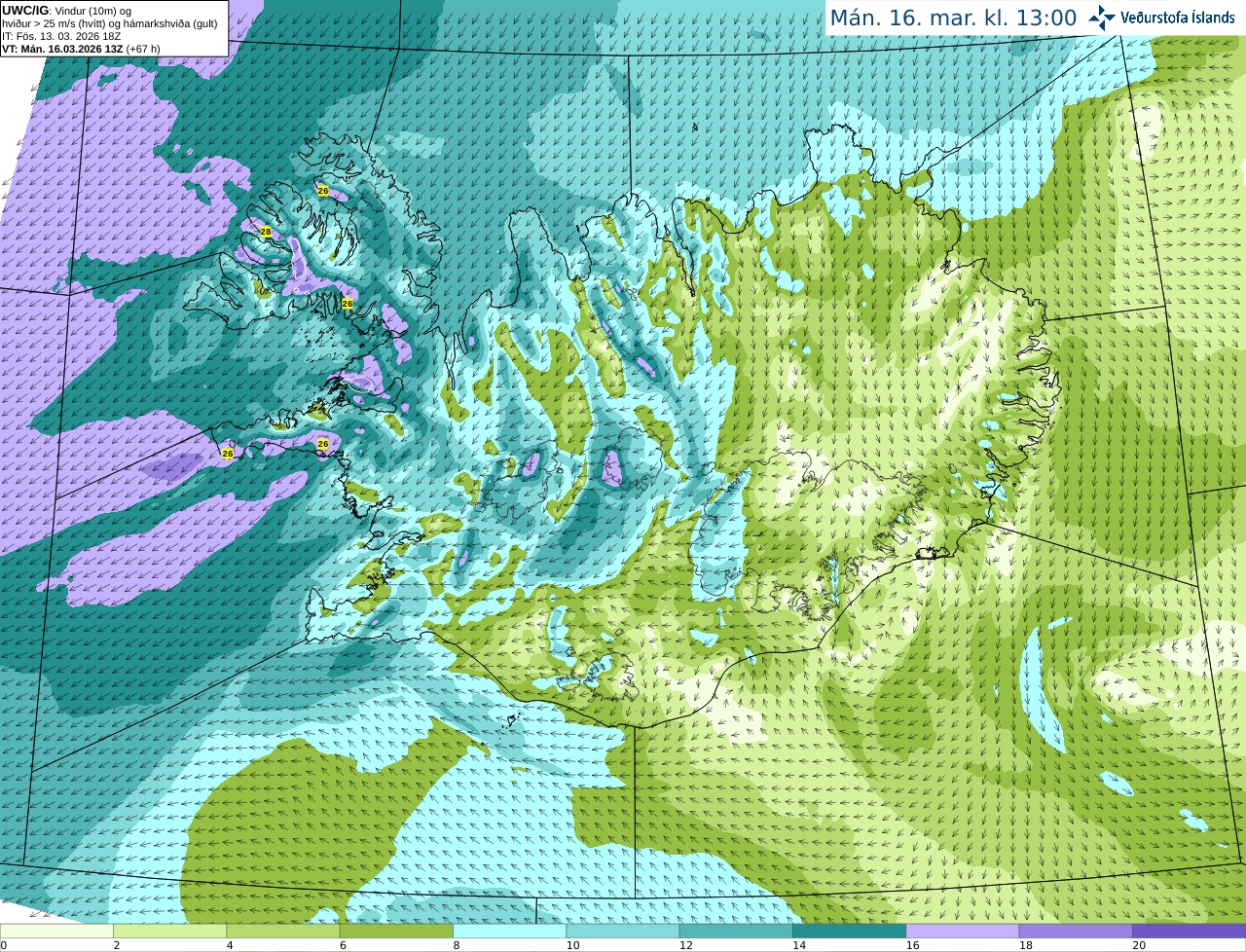The height and width of the screenshot is (952, 1246).
Task: Click the 'Mán. 16. mar. kl. 13:00' title
Action: [x=953, y=18]
